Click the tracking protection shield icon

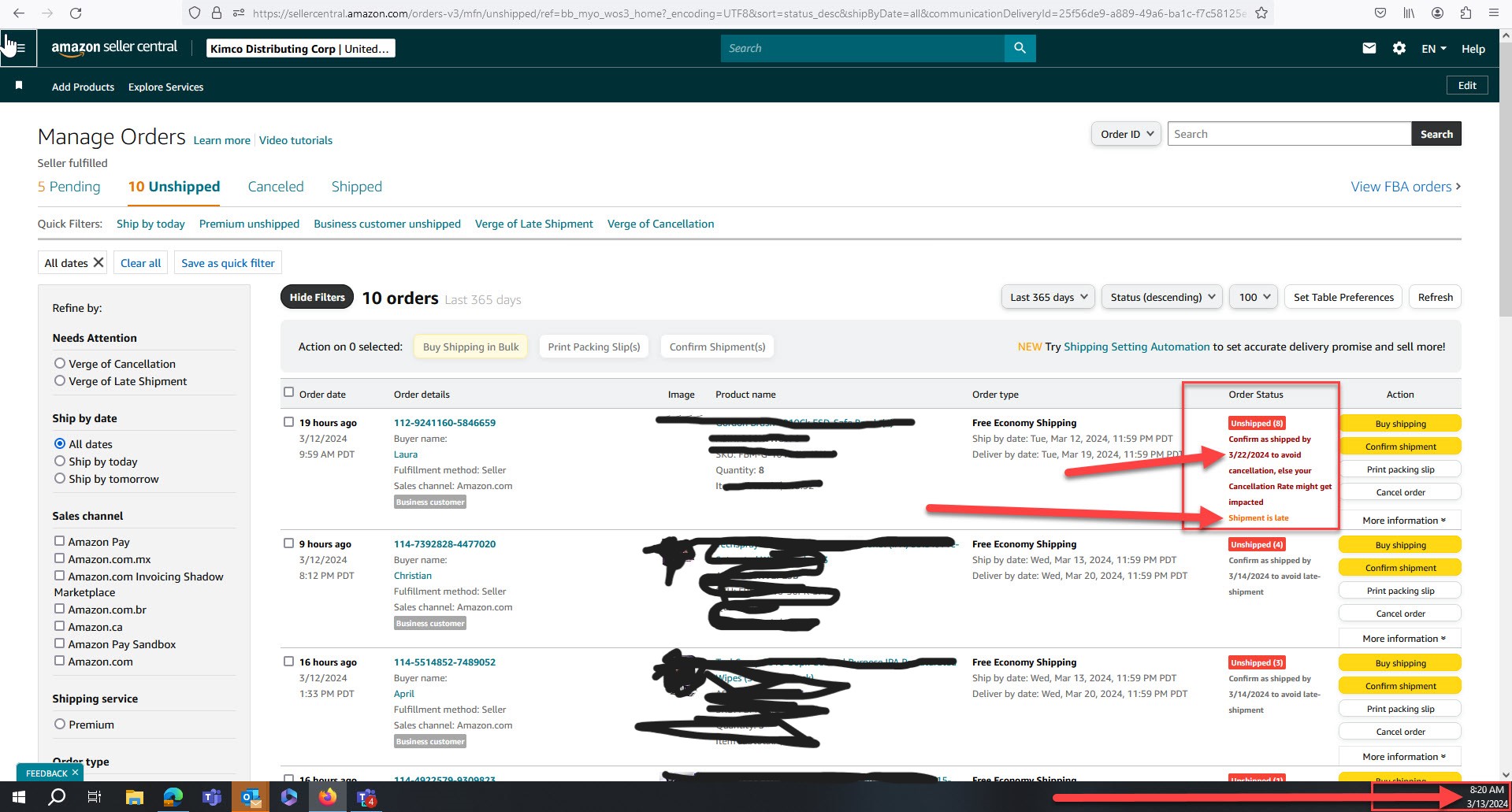[x=195, y=13]
